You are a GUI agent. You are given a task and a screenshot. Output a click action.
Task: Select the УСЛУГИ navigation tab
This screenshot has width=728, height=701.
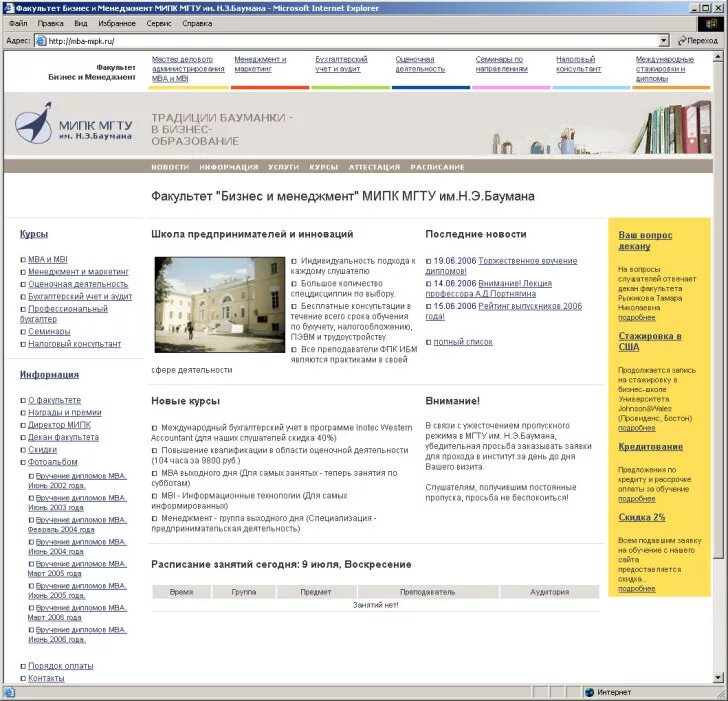pos(284,167)
